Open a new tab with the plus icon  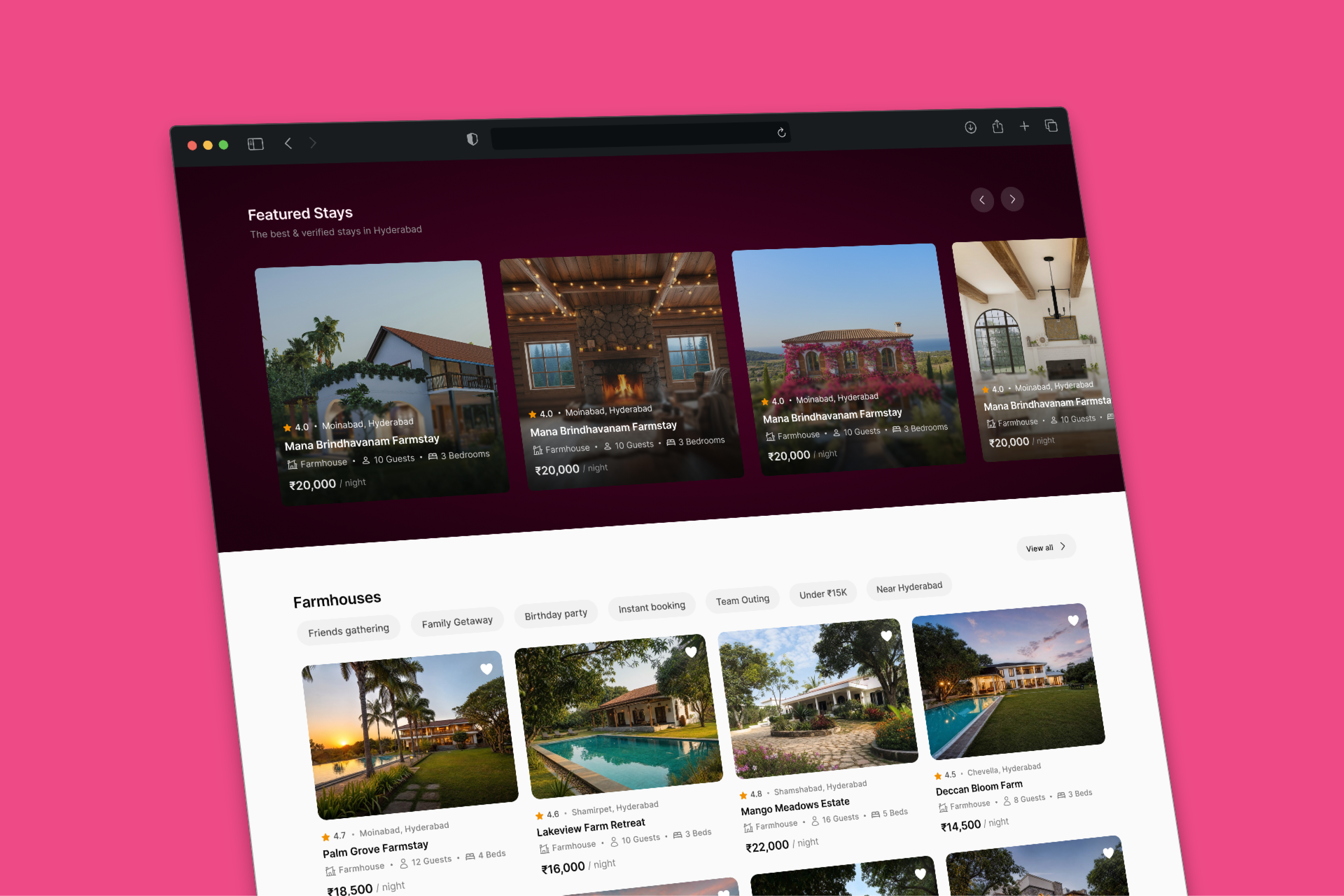pos(1024,126)
